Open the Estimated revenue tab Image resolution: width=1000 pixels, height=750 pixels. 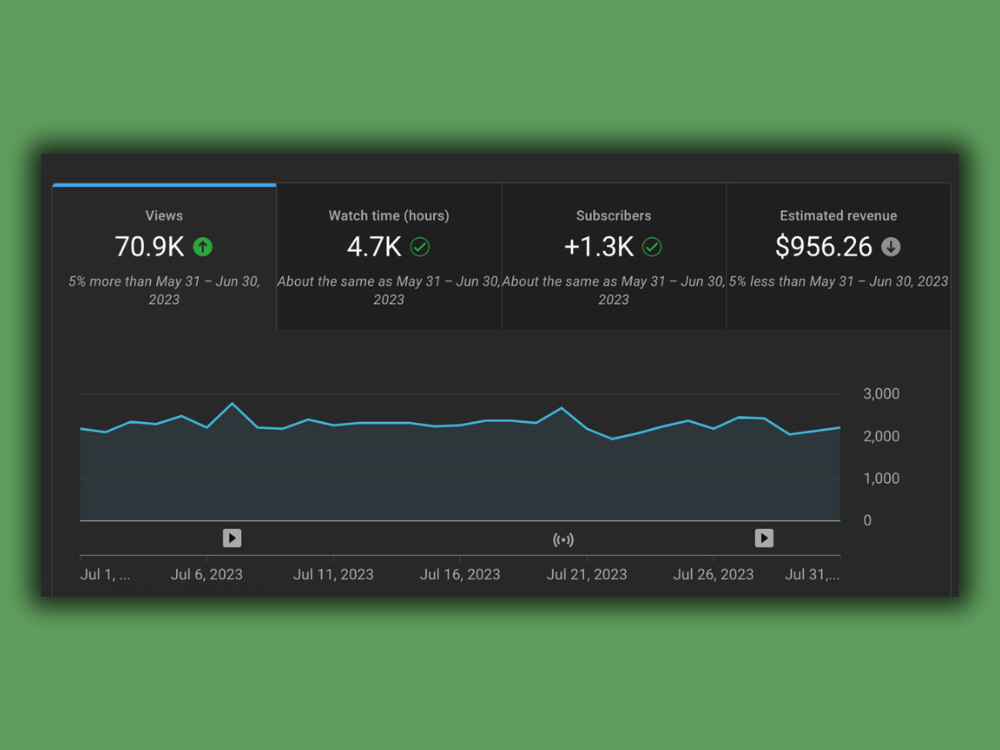tap(839, 256)
